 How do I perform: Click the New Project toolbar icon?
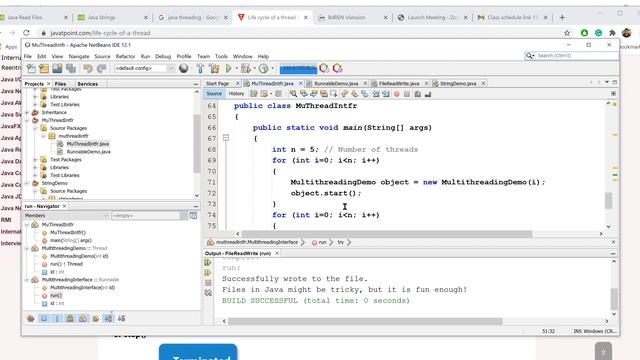click(44, 69)
